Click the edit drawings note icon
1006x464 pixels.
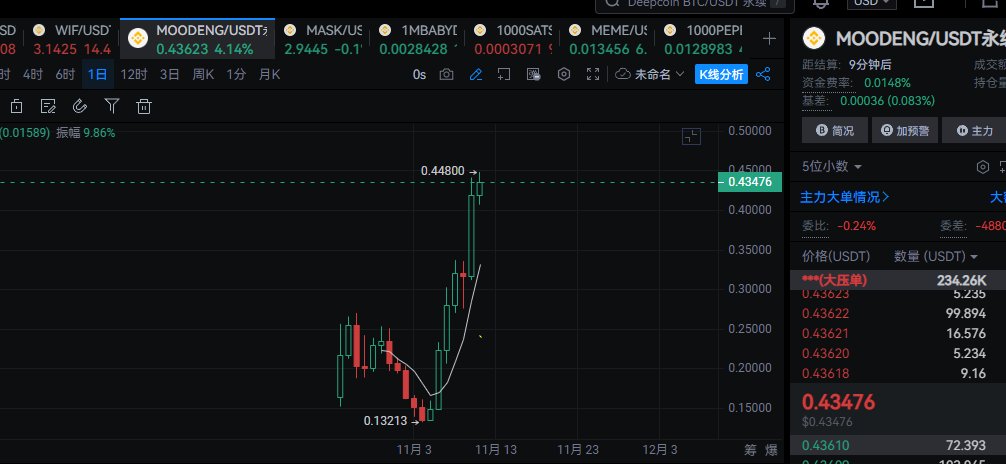tap(48, 107)
